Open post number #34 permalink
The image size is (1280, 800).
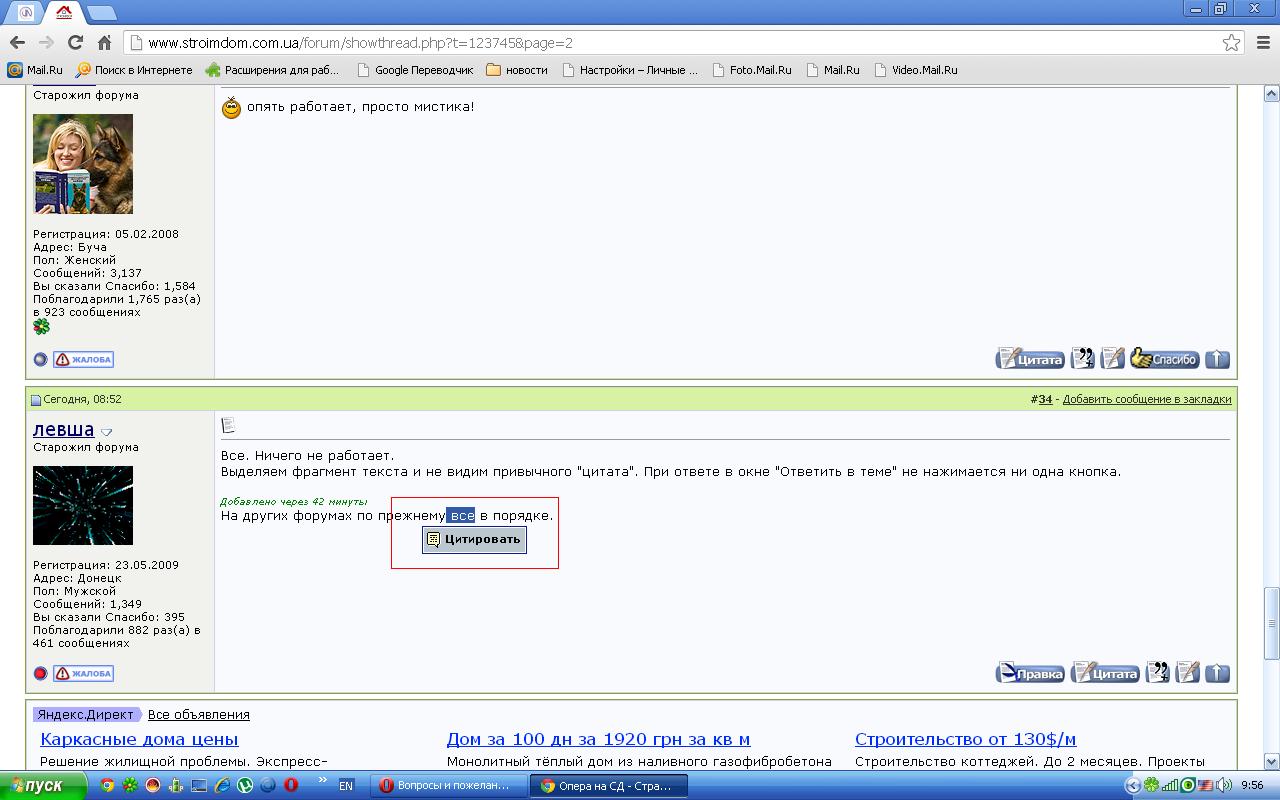point(1041,399)
